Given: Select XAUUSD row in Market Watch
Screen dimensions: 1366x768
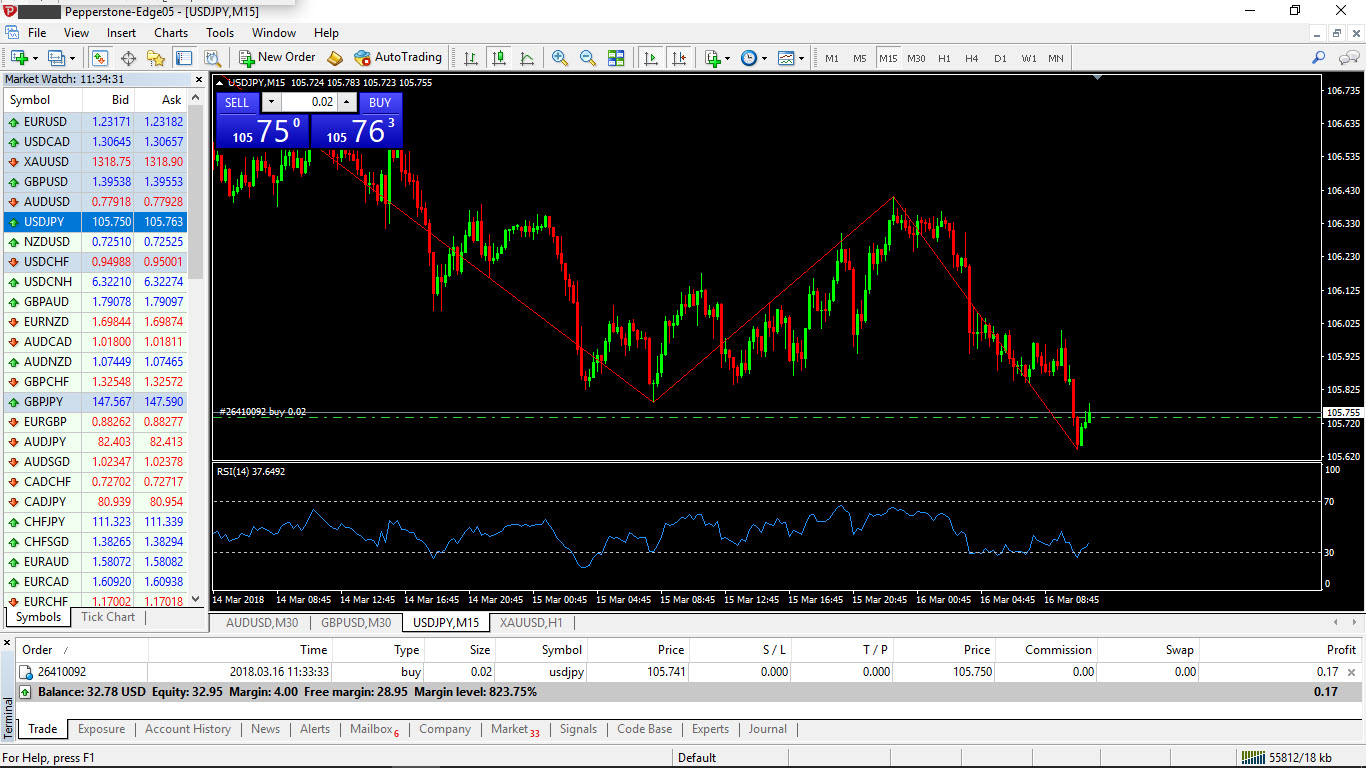Looking at the screenshot, I should (x=94, y=162).
